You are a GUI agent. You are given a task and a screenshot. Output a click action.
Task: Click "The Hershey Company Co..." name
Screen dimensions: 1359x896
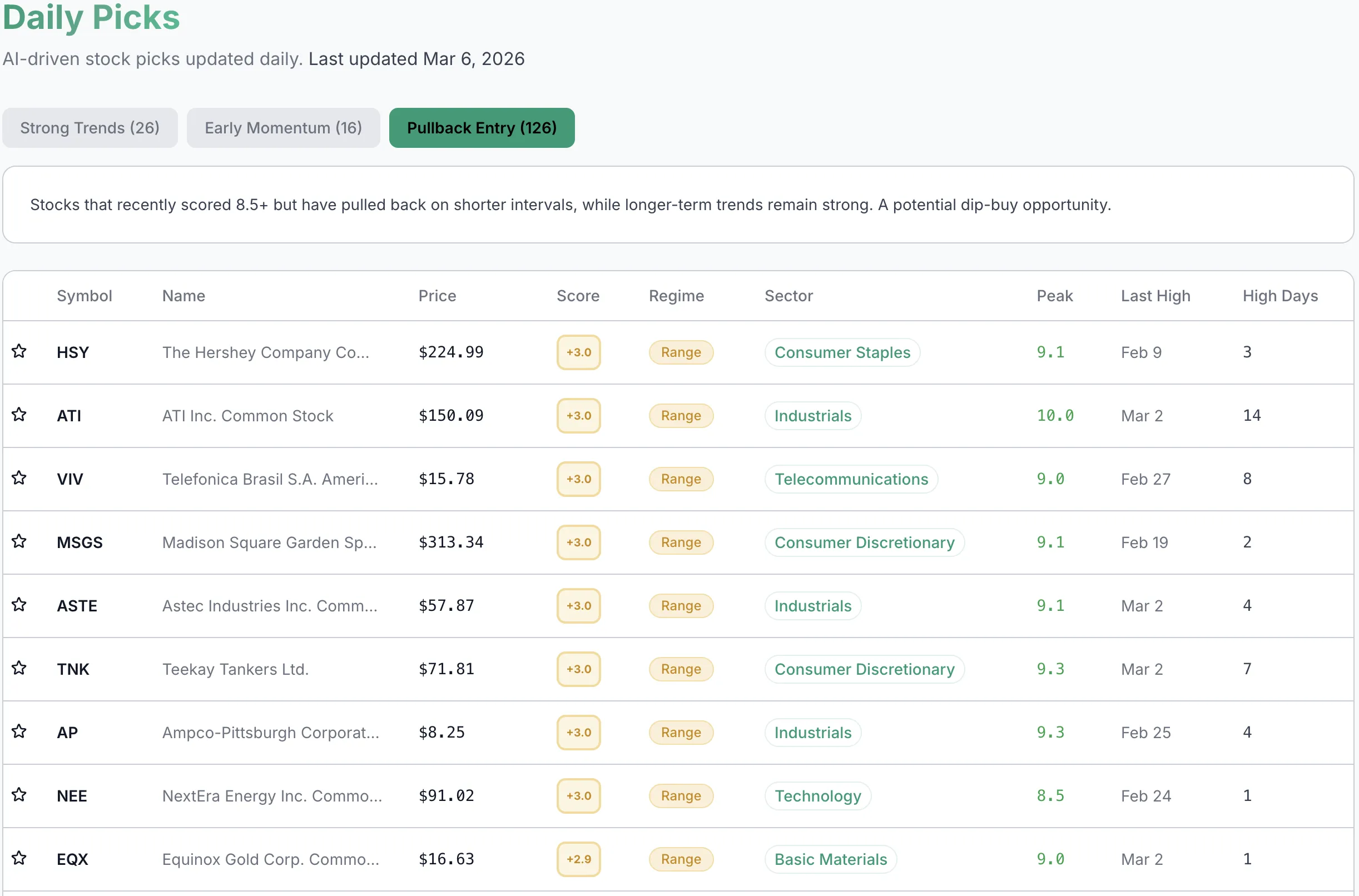pyautogui.click(x=266, y=352)
